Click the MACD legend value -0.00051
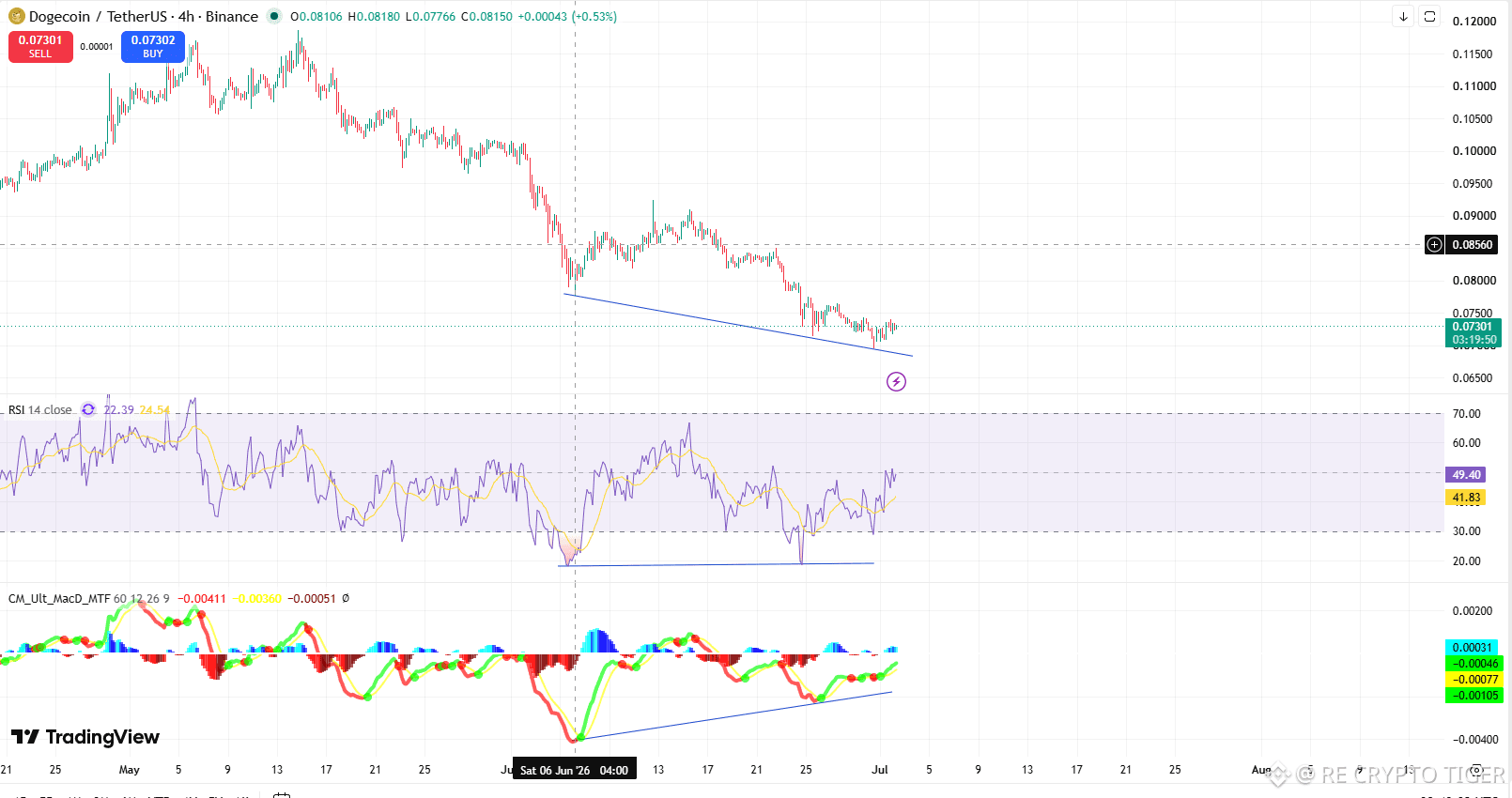The height and width of the screenshot is (798, 1512). coord(312,599)
